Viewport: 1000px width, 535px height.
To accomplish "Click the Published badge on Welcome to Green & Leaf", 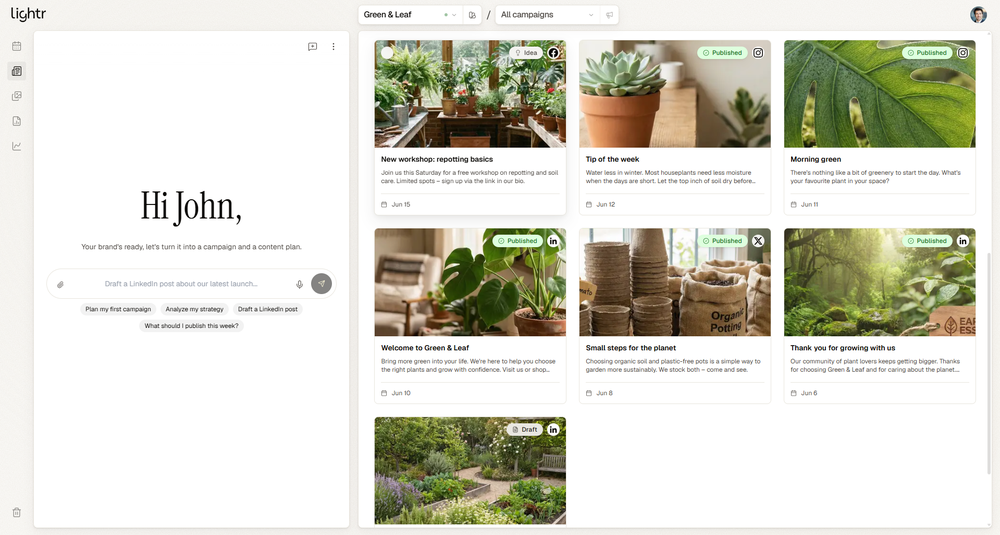I will 518,241.
